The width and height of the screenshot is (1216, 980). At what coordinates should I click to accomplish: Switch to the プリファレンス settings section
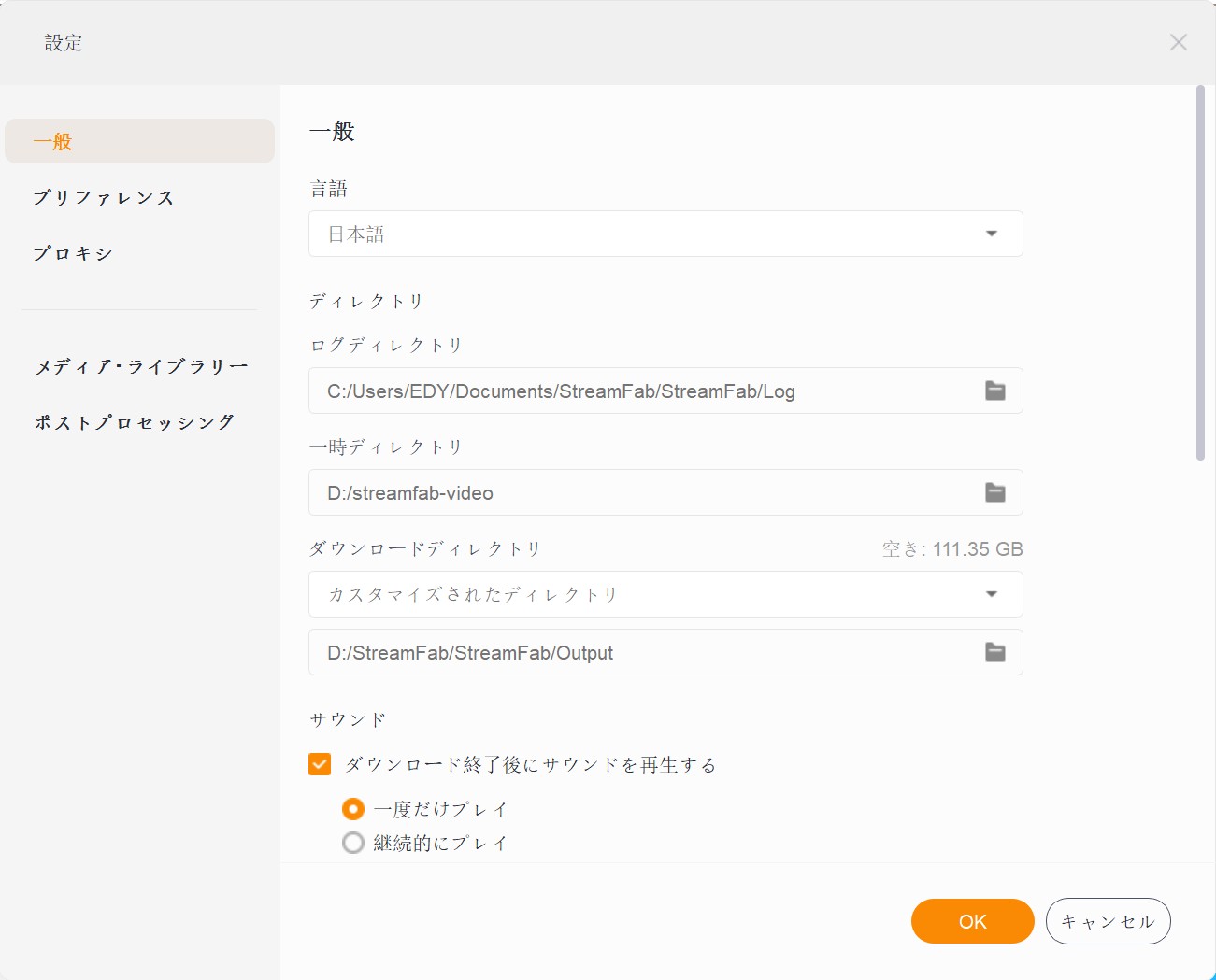click(x=104, y=197)
